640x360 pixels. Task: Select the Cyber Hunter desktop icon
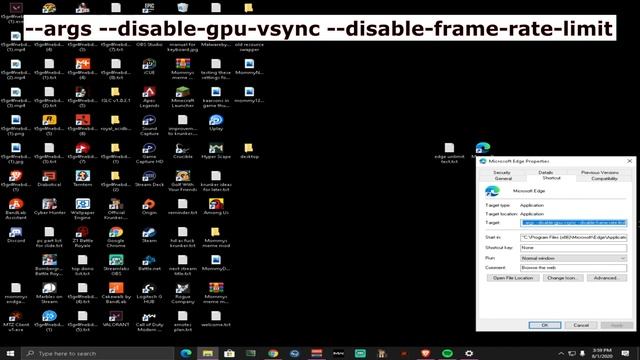pyautogui.click(x=49, y=207)
